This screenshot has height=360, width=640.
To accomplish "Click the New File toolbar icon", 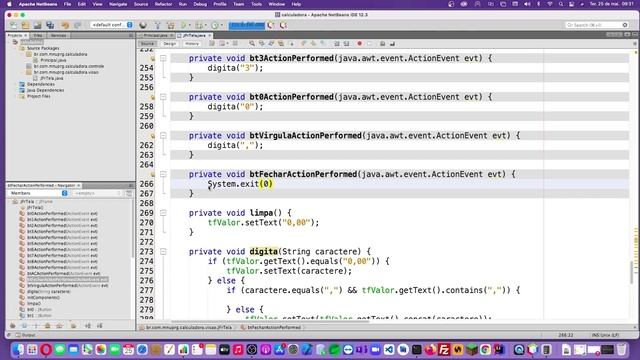I will [x=13, y=25].
